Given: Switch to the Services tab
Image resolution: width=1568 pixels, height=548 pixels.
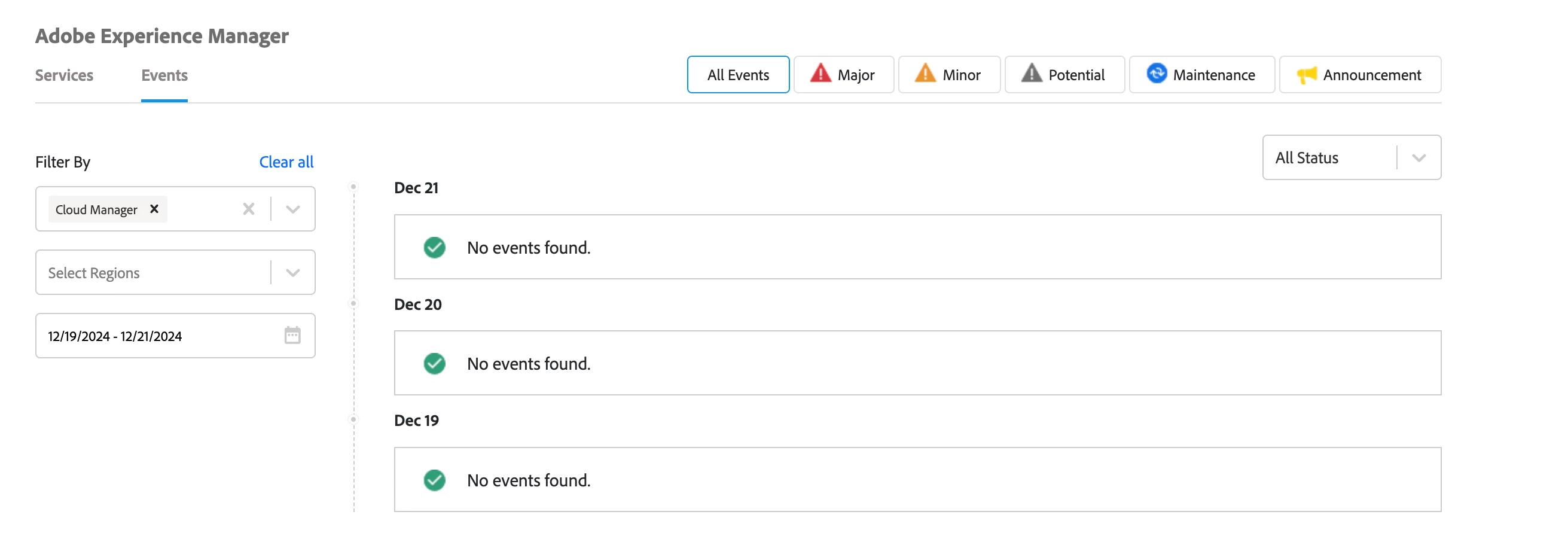Looking at the screenshot, I should pyautogui.click(x=64, y=75).
